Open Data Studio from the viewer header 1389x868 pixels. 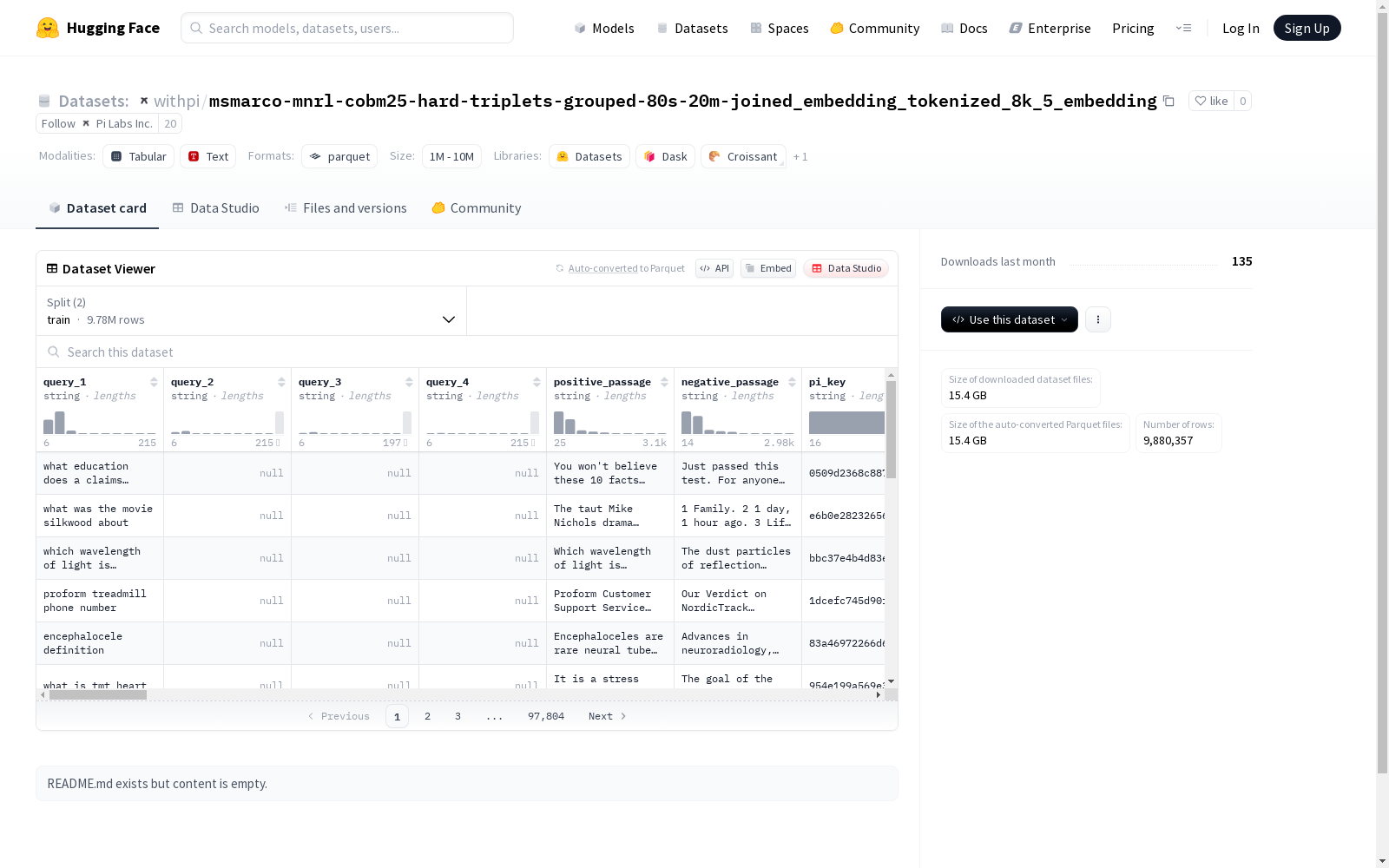pos(846,268)
